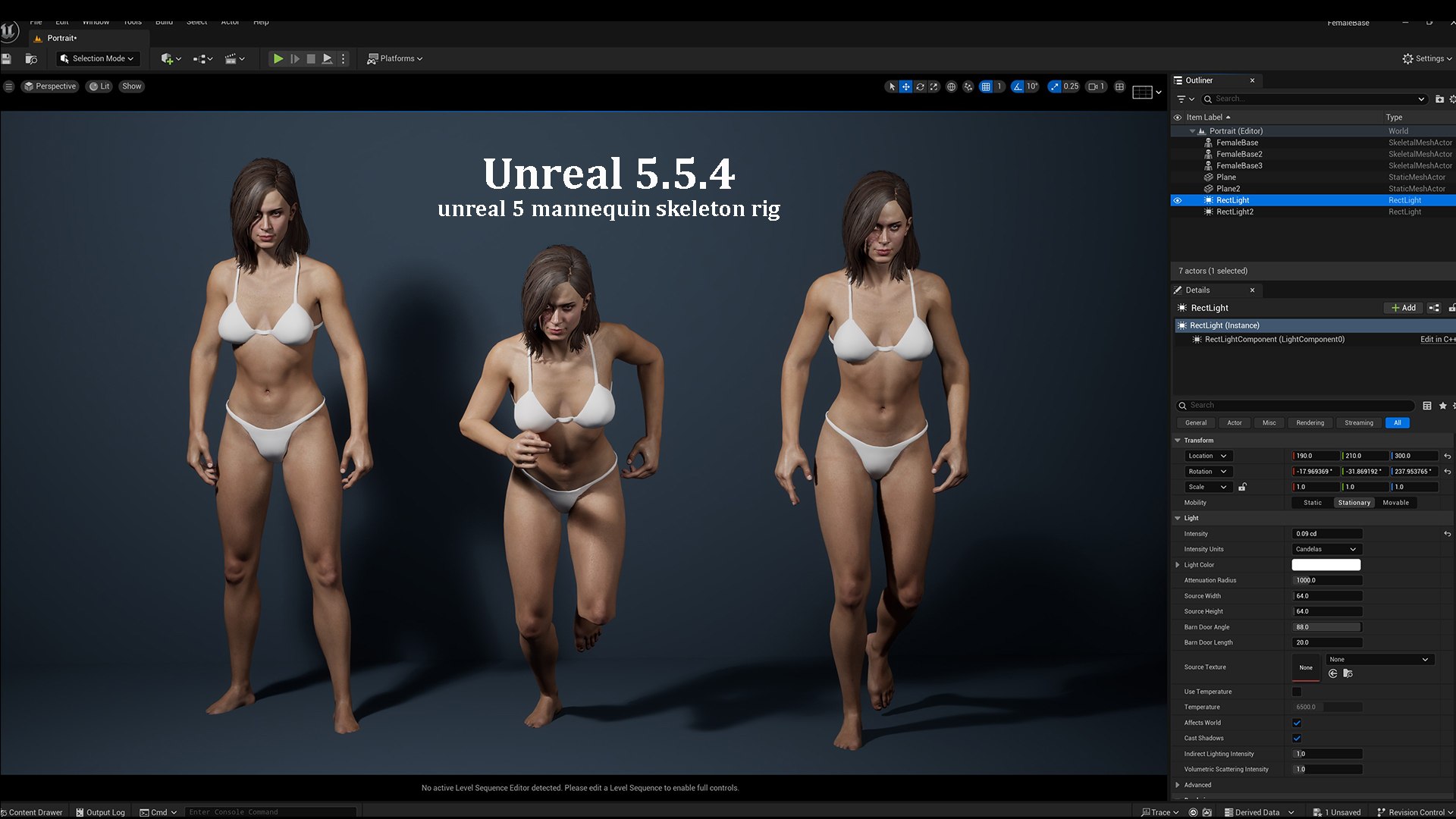Click the Stop simulation square icon
This screenshot has width=1456, height=819.
(x=311, y=58)
